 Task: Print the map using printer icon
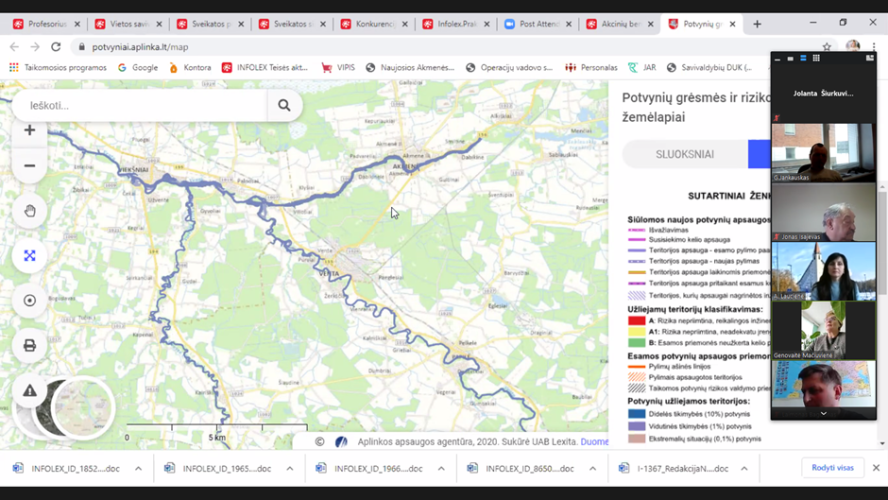29,345
